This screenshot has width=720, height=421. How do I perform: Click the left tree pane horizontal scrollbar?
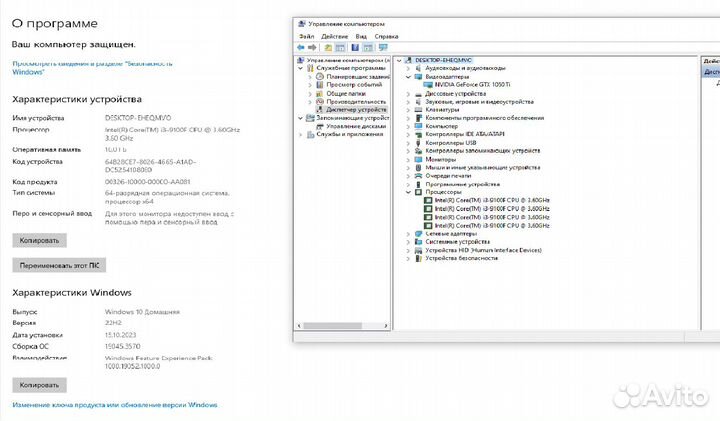tap(333, 326)
